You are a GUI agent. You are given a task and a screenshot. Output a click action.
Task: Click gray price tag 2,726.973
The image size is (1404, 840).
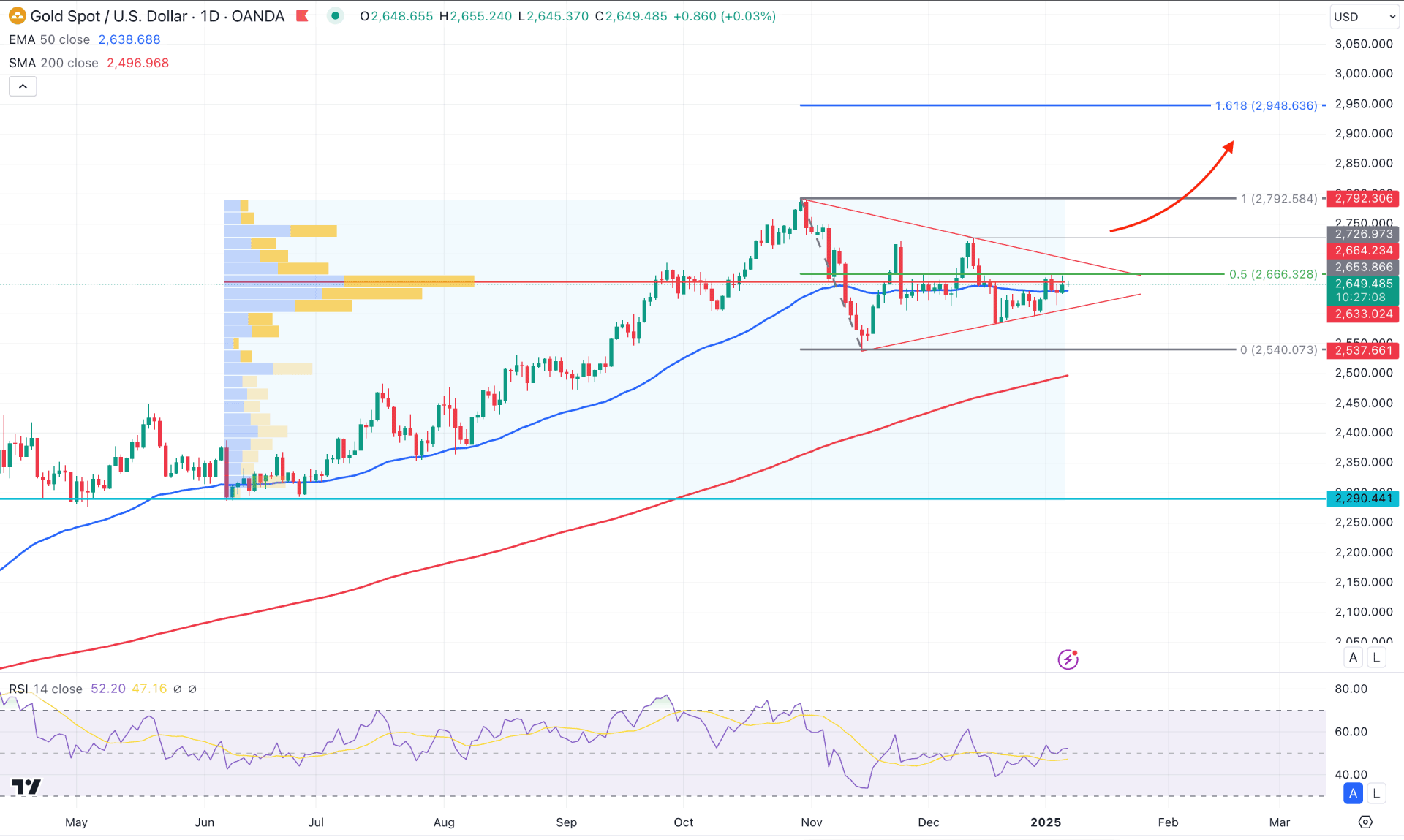pos(1363,234)
